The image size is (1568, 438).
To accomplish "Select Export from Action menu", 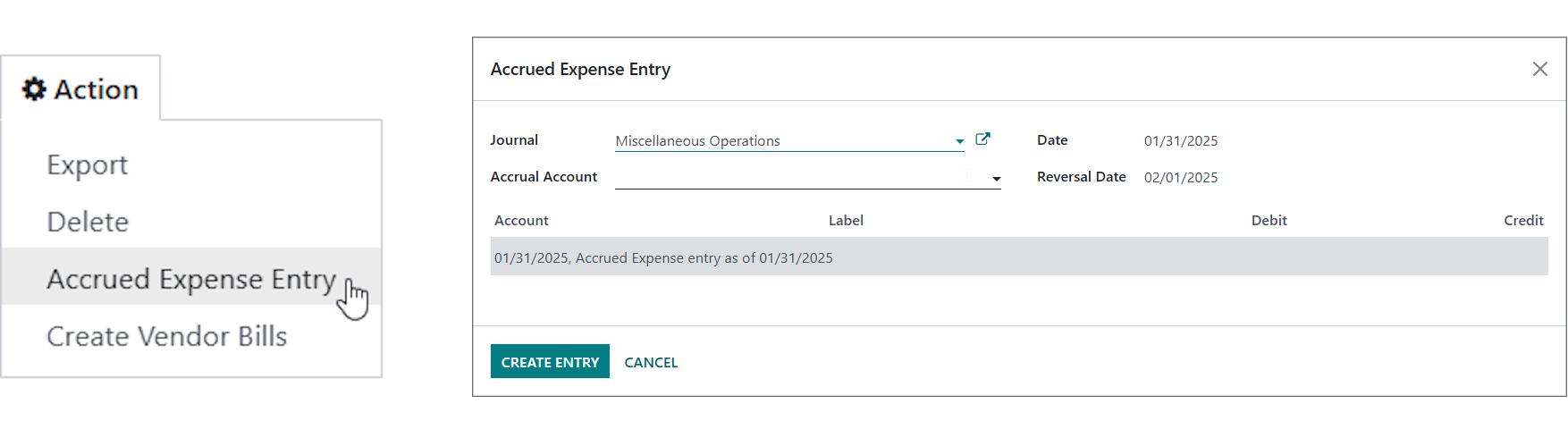I will pyautogui.click(x=87, y=164).
